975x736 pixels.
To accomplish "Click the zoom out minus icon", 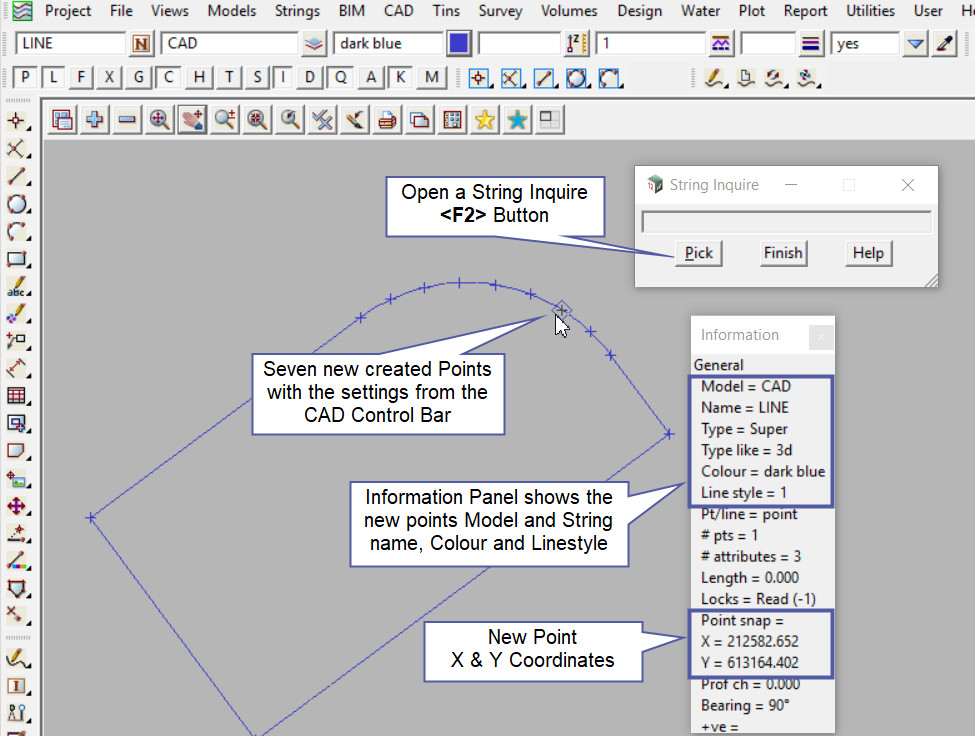I will tap(127, 120).
